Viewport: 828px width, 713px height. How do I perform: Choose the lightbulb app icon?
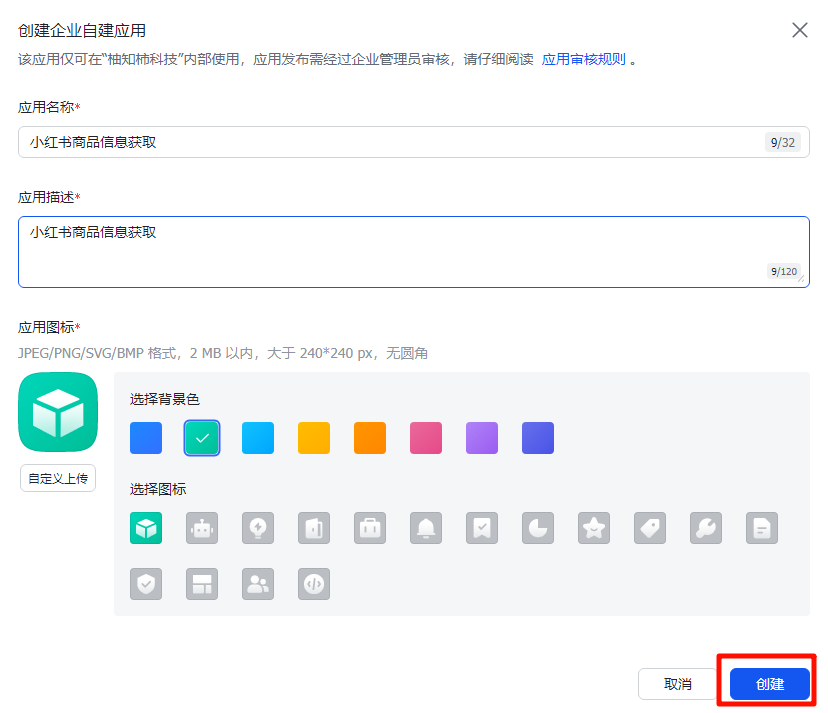[258, 528]
